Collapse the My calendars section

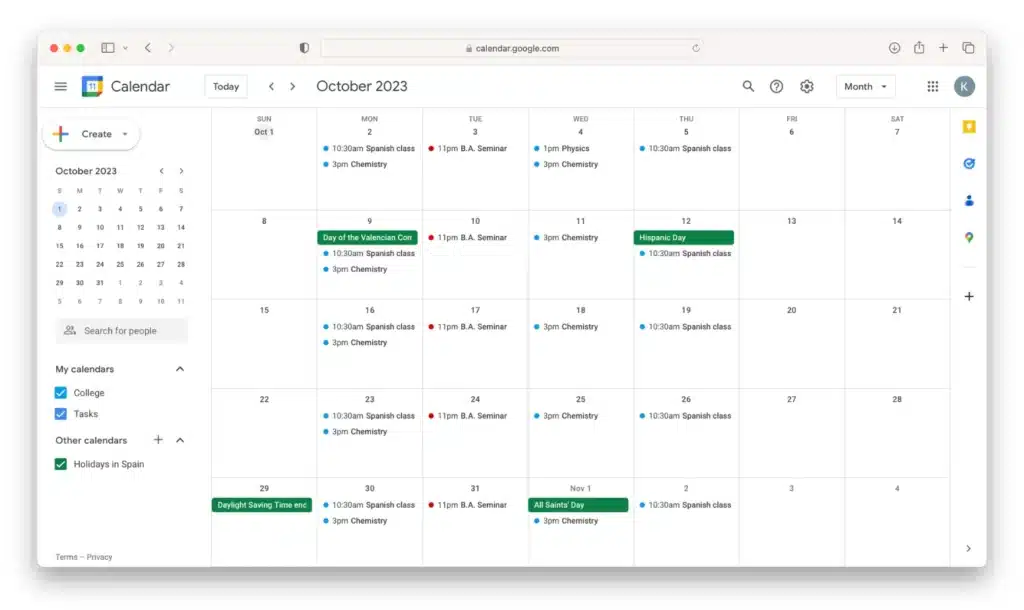click(180, 368)
